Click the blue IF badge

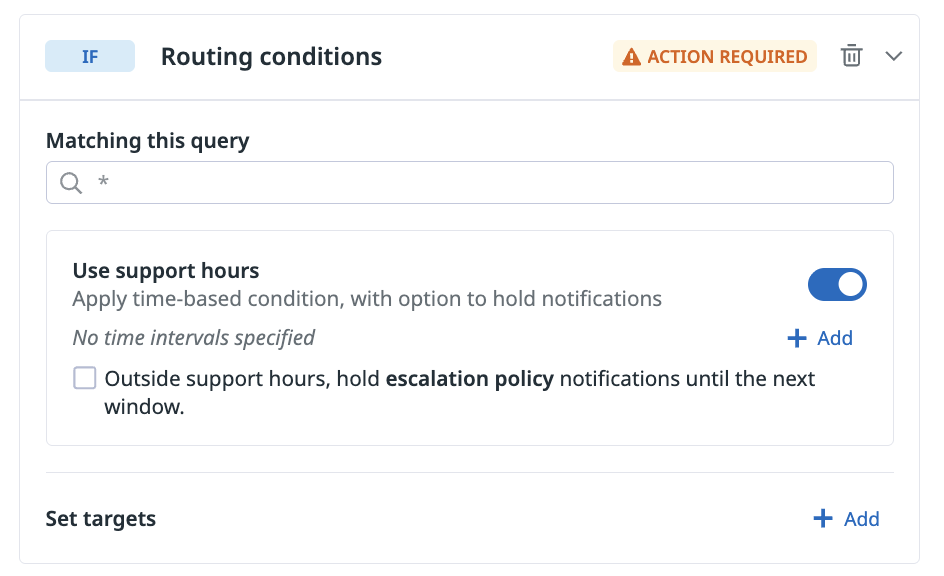click(x=90, y=56)
